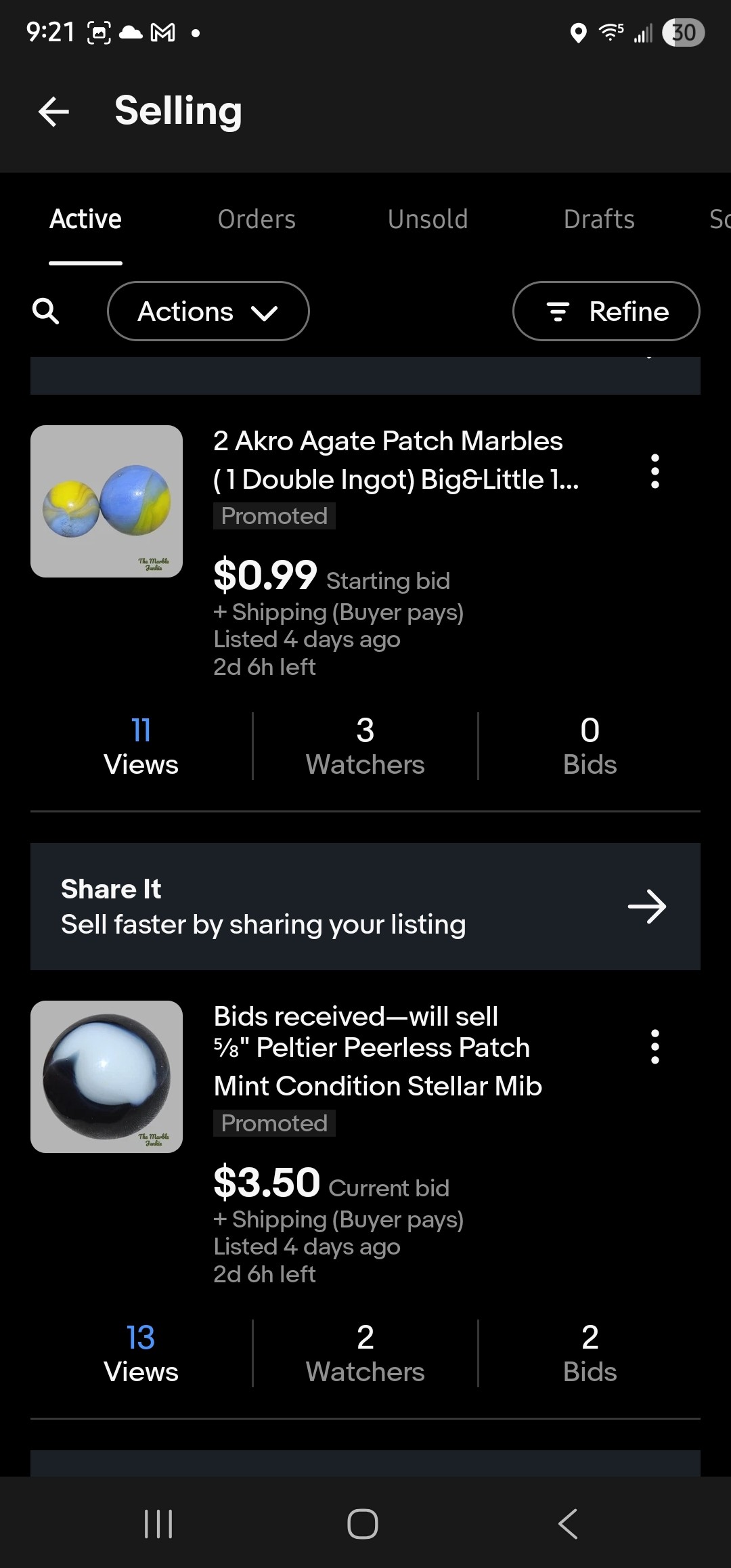The height and width of the screenshot is (1568, 731).
Task: Tap the Android back navigation icon
Action: [x=568, y=1523]
